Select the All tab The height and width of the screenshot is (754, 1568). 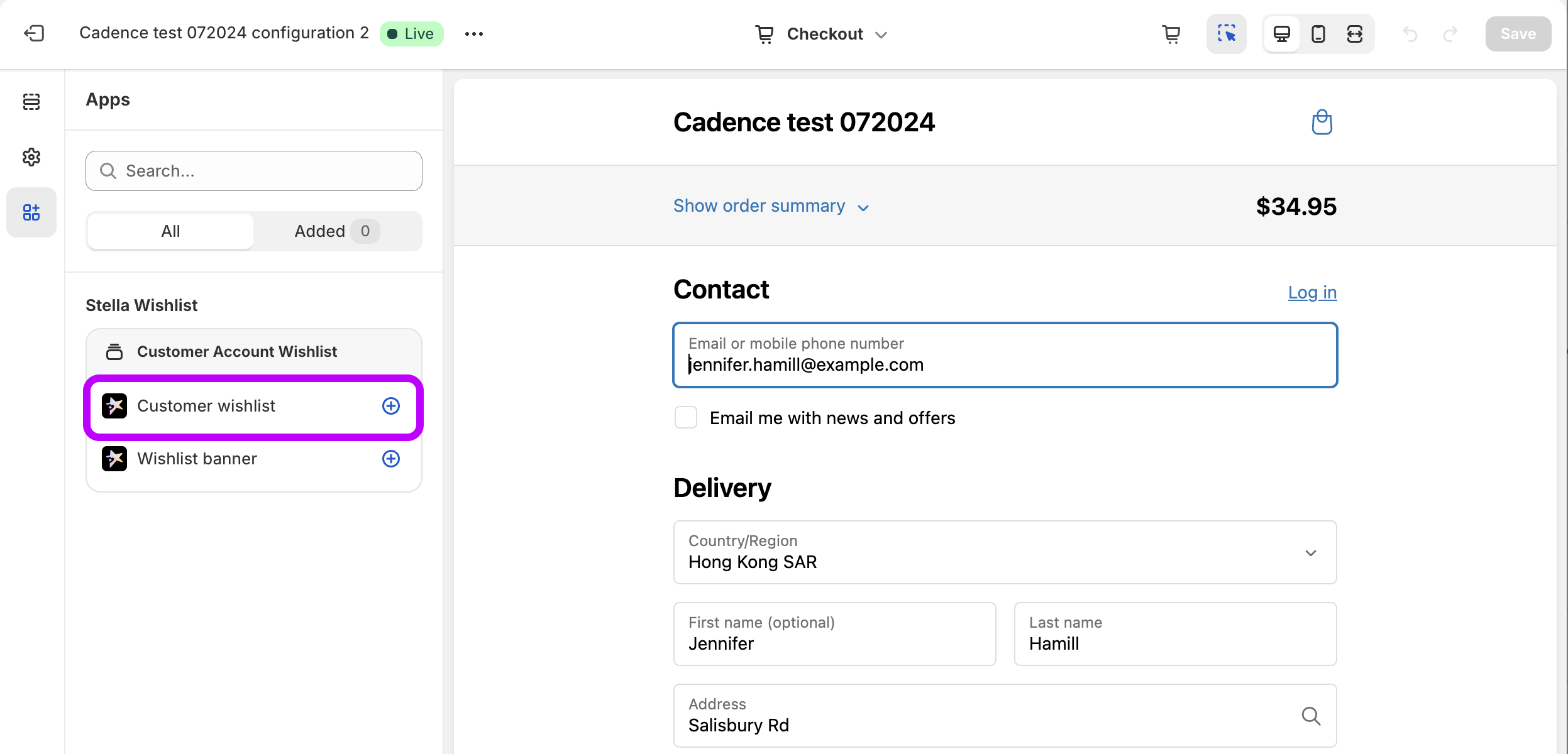point(170,231)
